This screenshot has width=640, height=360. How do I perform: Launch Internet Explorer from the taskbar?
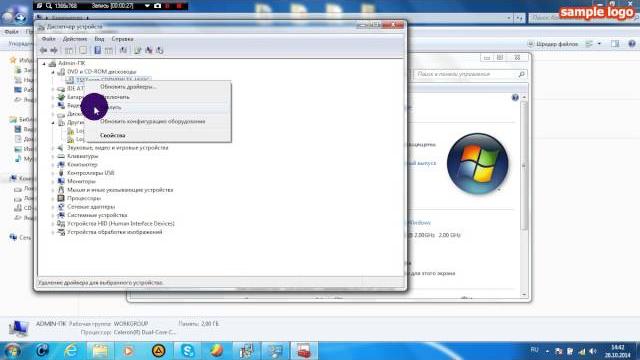tap(71, 351)
